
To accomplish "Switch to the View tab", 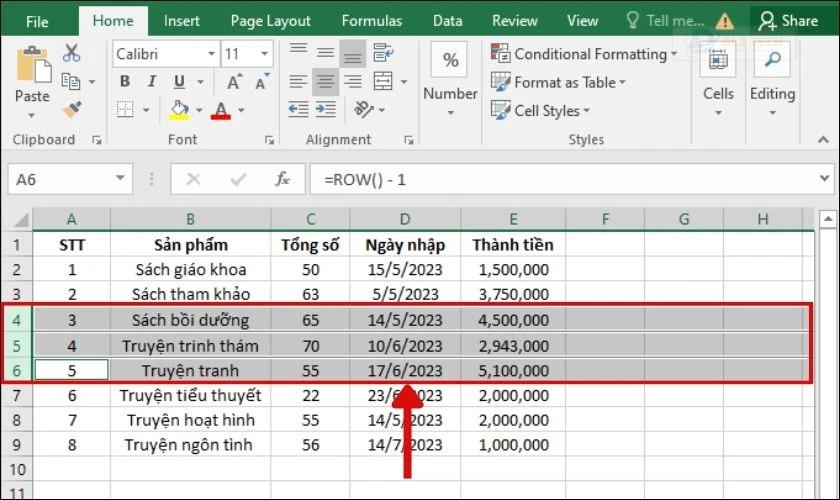I will pos(582,21).
